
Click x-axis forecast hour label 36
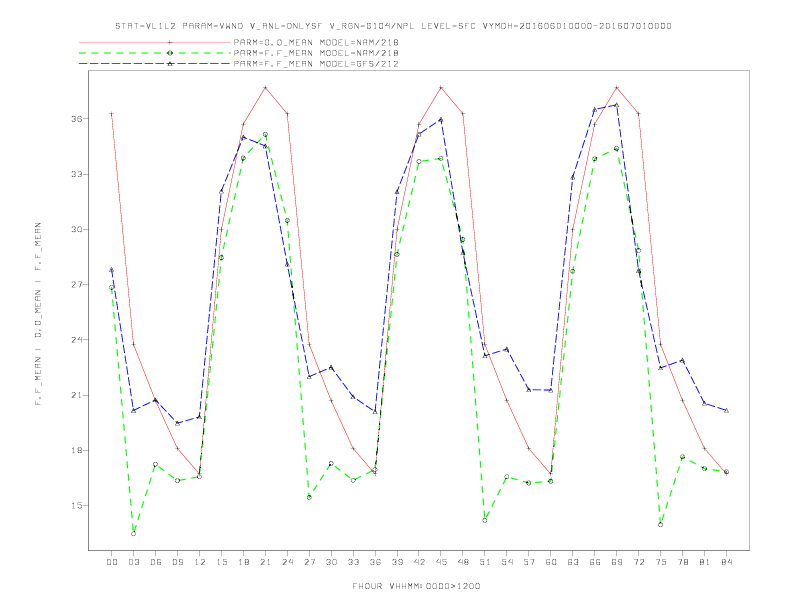point(375,562)
